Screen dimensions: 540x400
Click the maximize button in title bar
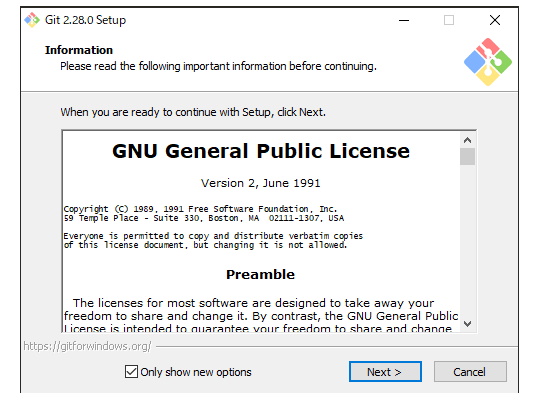click(449, 20)
